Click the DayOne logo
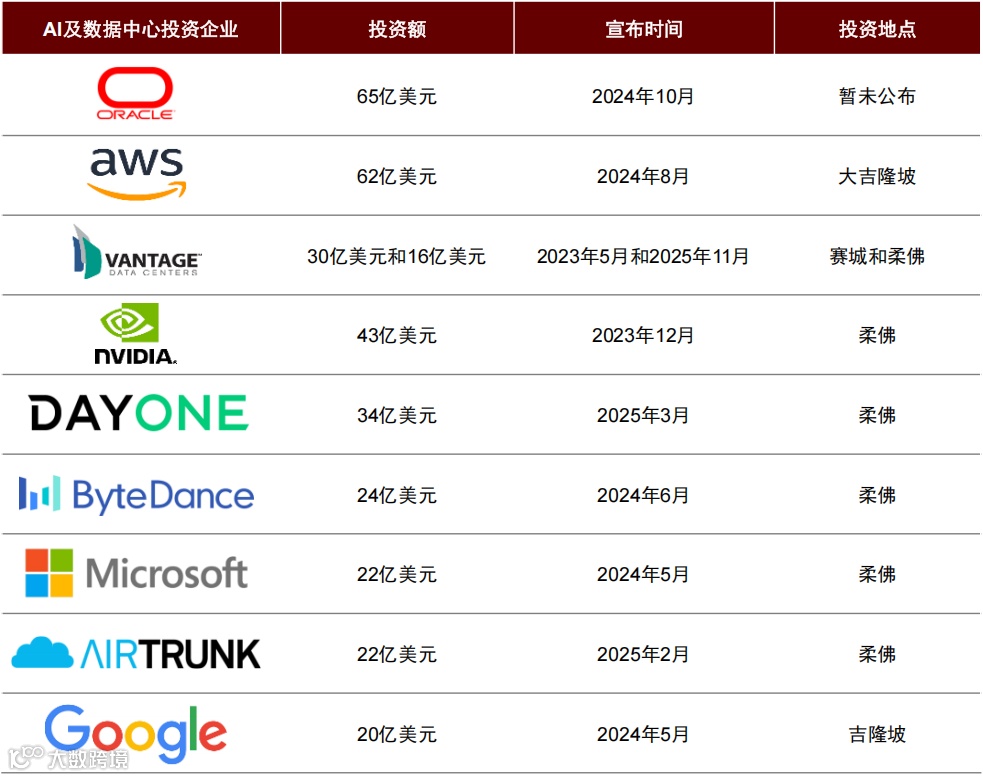The width and height of the screenshot is (983, 777). (x=139, y=413)
